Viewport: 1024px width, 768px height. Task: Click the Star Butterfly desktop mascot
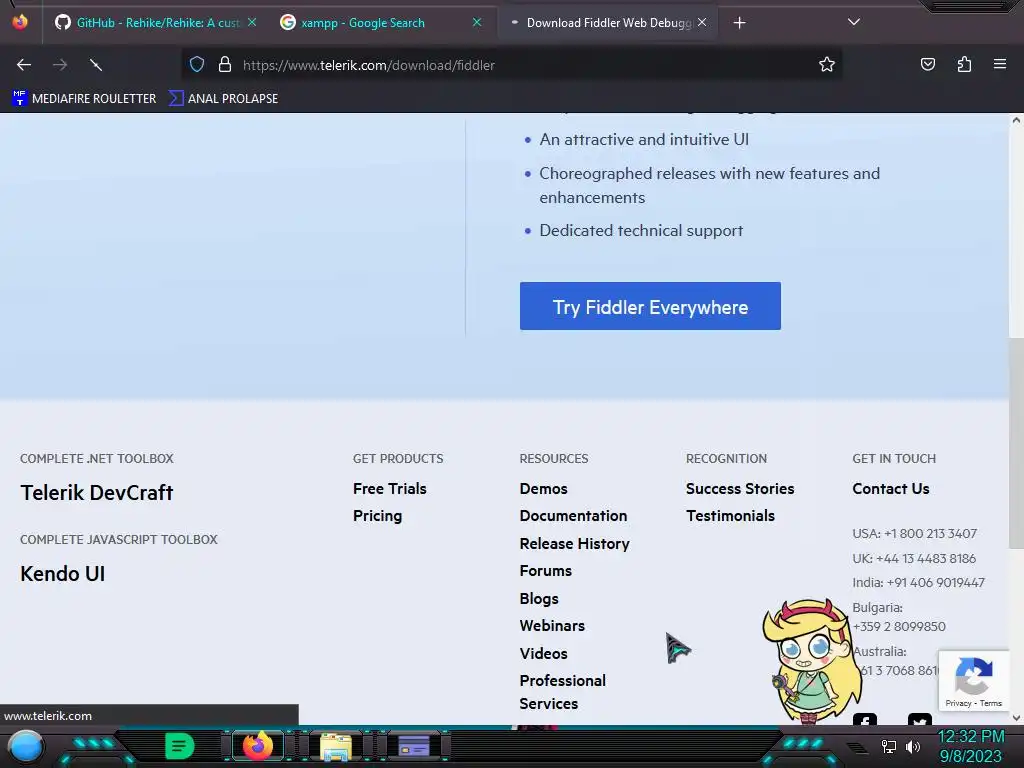[812, 661]
